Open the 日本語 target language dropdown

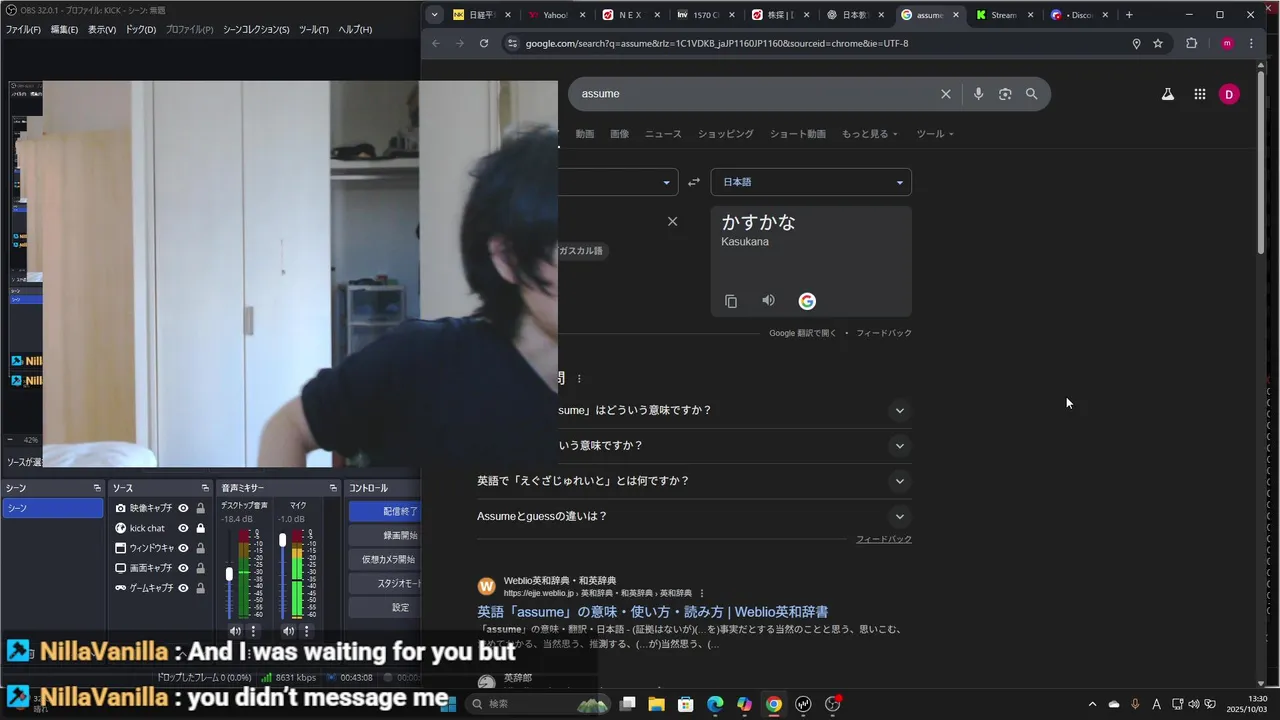[x=811, y=182]
